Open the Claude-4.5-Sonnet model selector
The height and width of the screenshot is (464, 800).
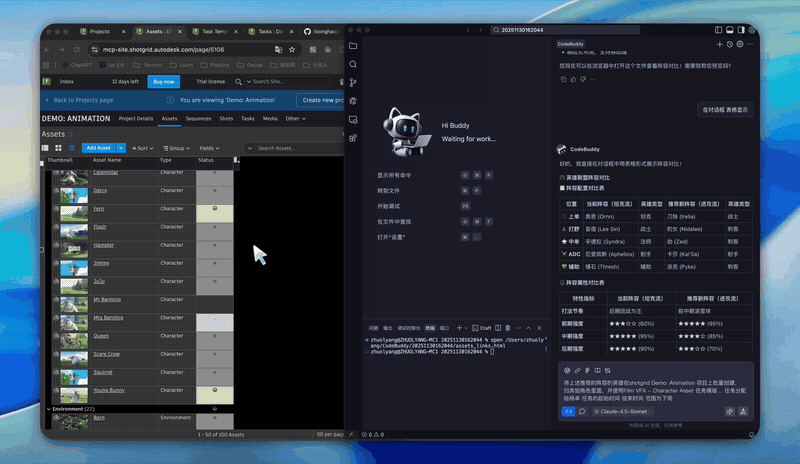623,411
